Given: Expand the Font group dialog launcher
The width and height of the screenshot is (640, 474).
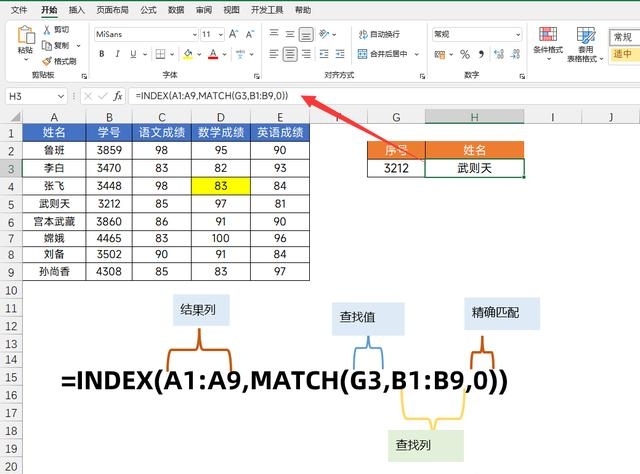Looking at the screenshot, I should click(x=256, y=76).
